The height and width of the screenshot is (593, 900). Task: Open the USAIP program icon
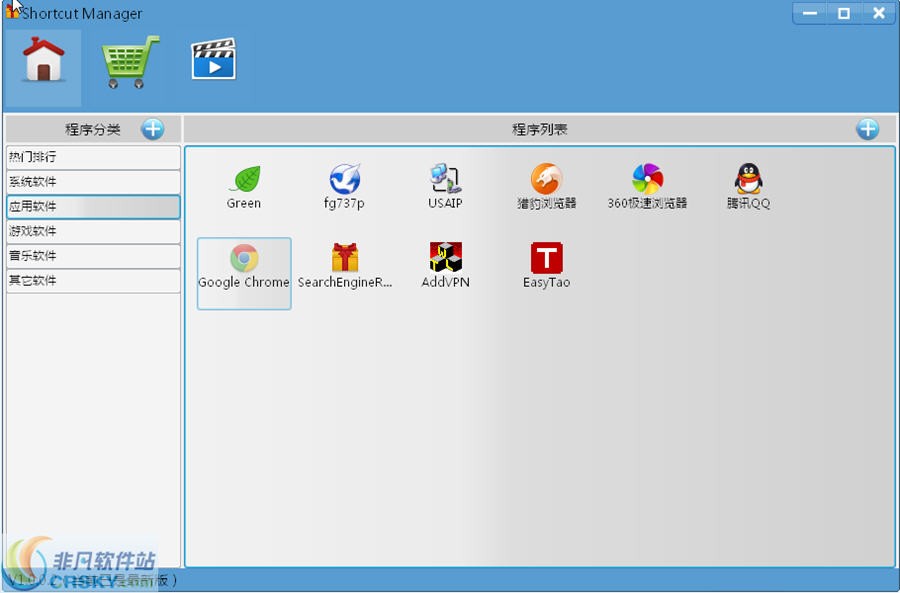444,182
